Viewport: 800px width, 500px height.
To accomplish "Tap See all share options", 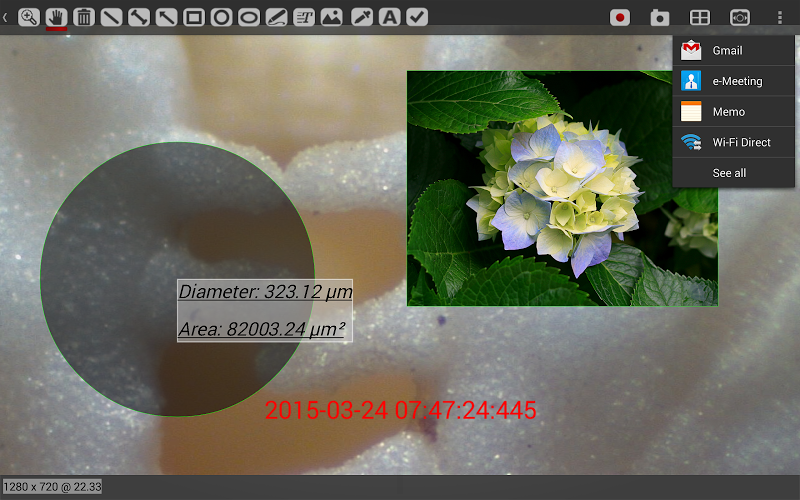I will (x=734, y=173).
